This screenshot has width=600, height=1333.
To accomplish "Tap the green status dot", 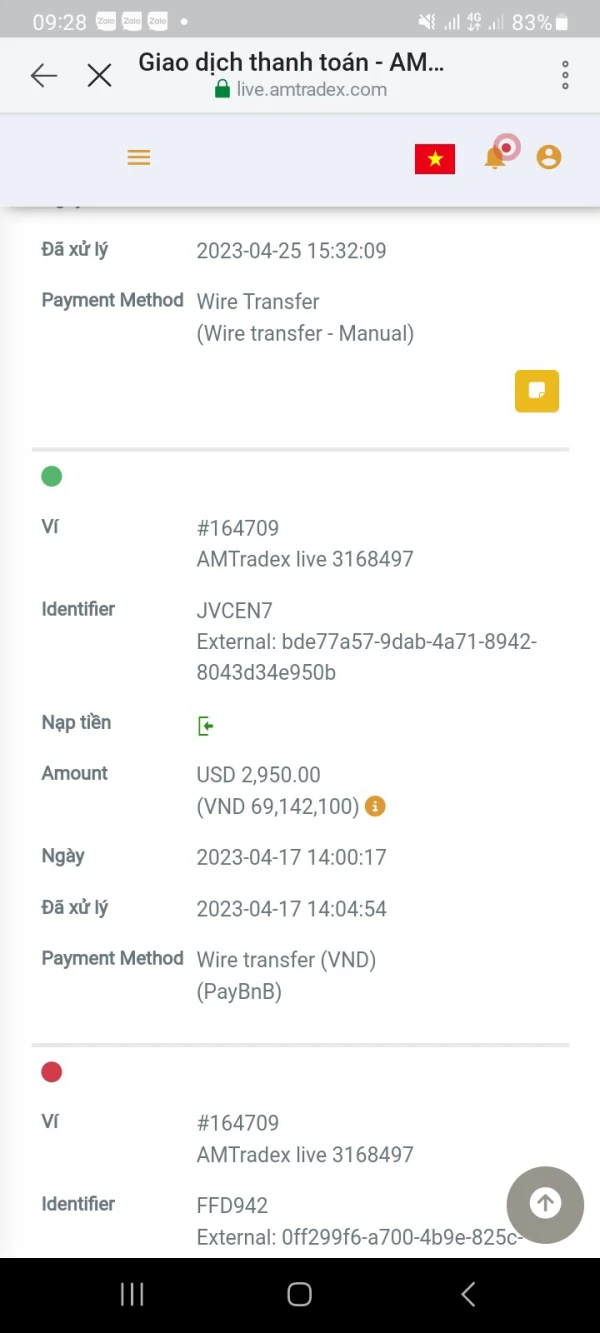I will pyautogui.click(x=52, y=477).
